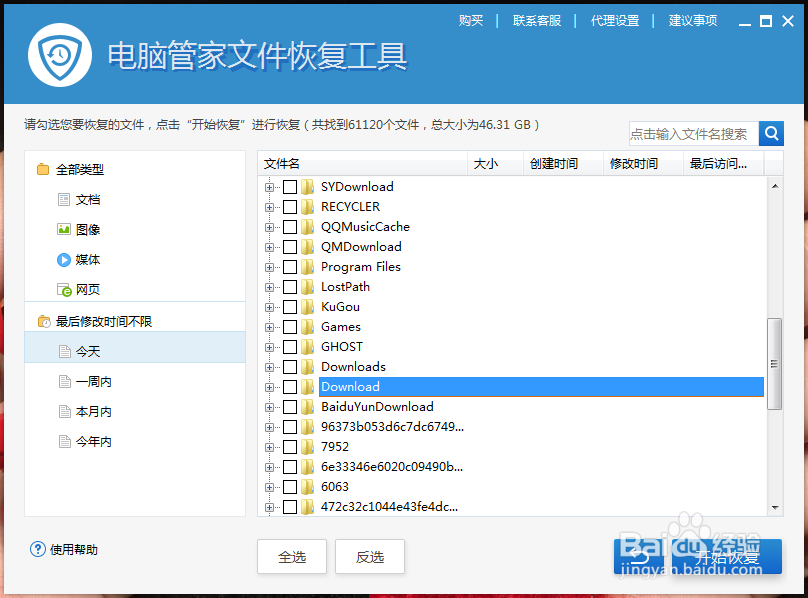The width and height of the screenshot is (808, 598).
Task: Expand the 6e33346e6020c09490b... node
Action: click(269, 468)
